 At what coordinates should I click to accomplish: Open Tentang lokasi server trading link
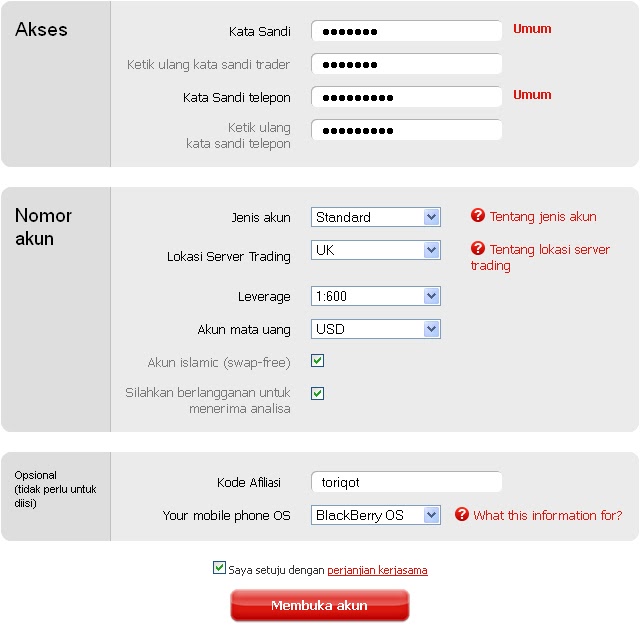[x=540, y=257]
